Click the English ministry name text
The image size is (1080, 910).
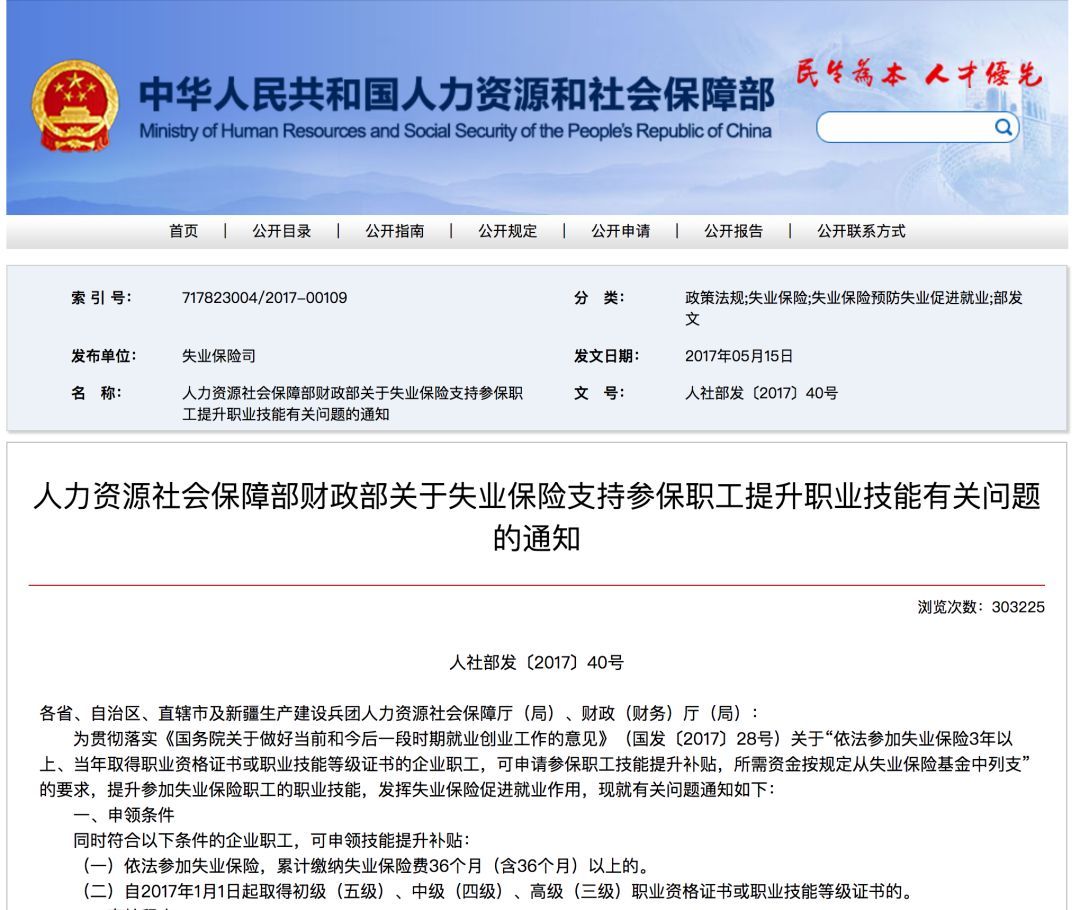[455, 131]
